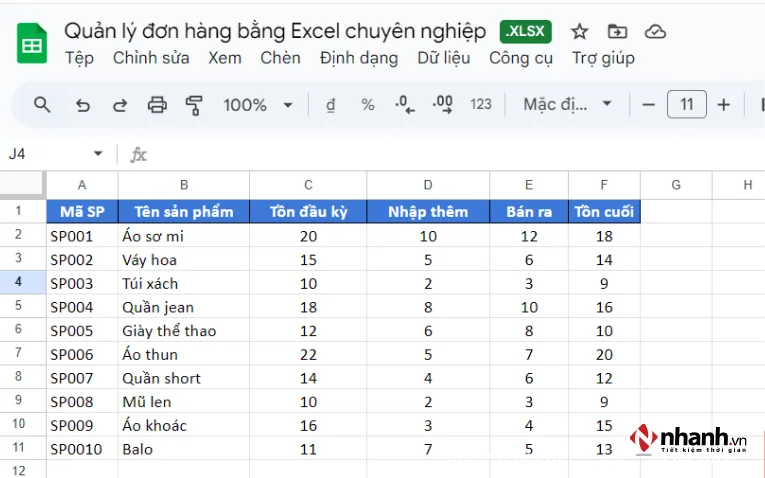This screenshot has height=478, width=765.
Task: Open the name box dropdown arrow beside J4
Action: pyautogui.click(x=98, y=154)
